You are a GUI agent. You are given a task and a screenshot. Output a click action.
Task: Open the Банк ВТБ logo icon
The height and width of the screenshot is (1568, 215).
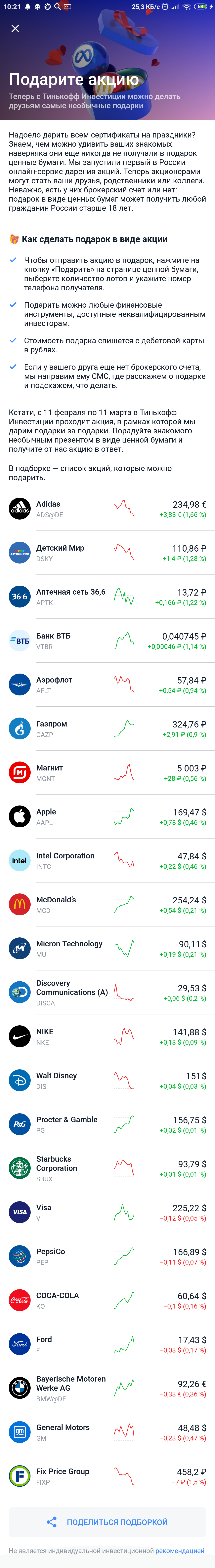20,640
